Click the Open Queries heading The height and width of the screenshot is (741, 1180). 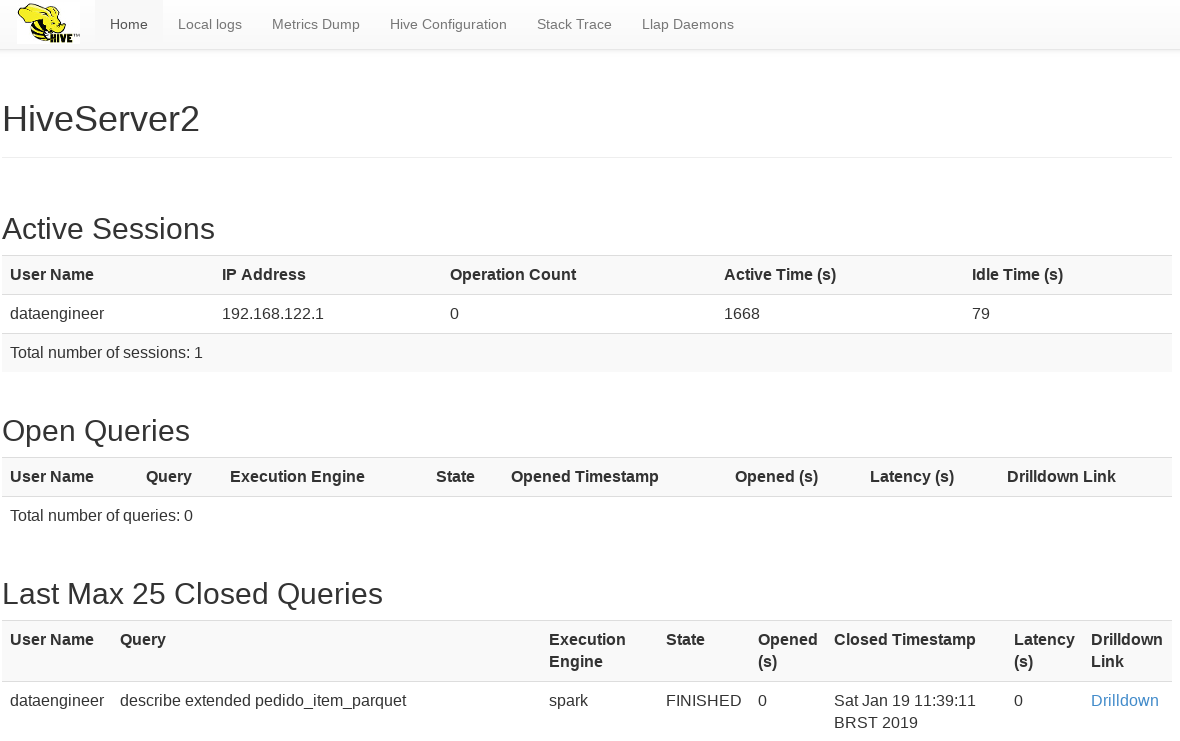[x=96, y=431]
